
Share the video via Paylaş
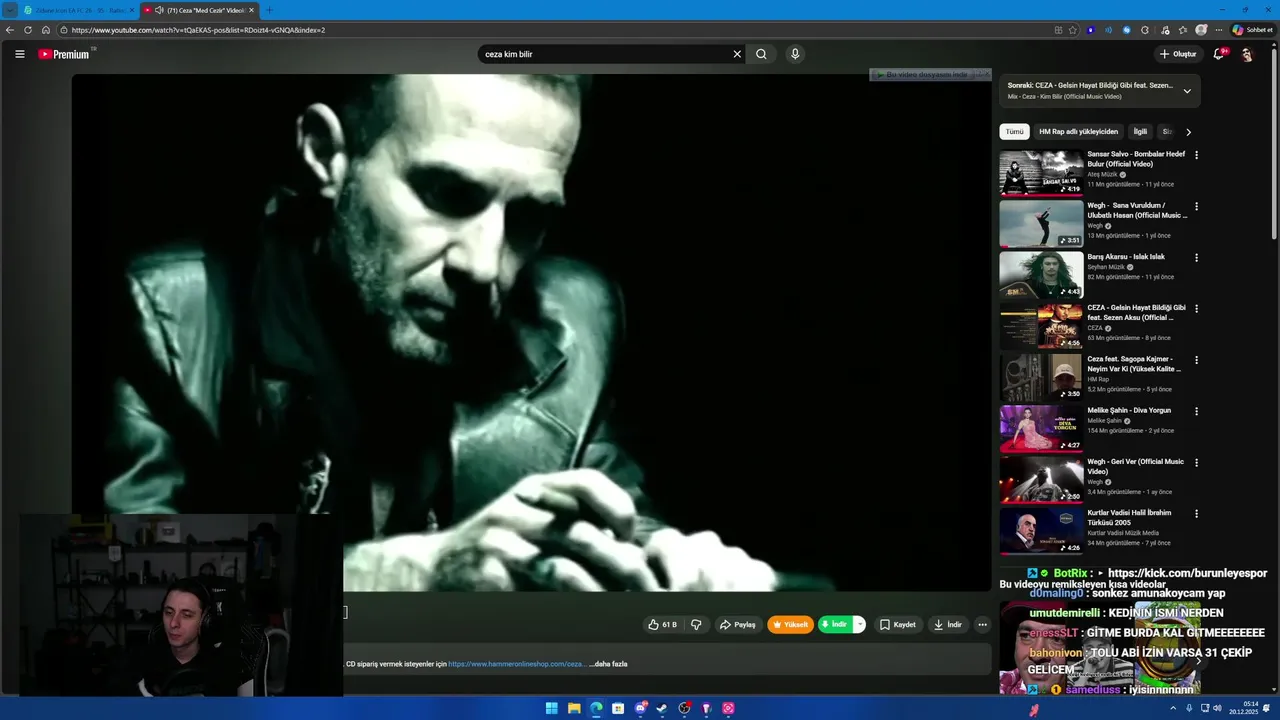coord(738,625)
